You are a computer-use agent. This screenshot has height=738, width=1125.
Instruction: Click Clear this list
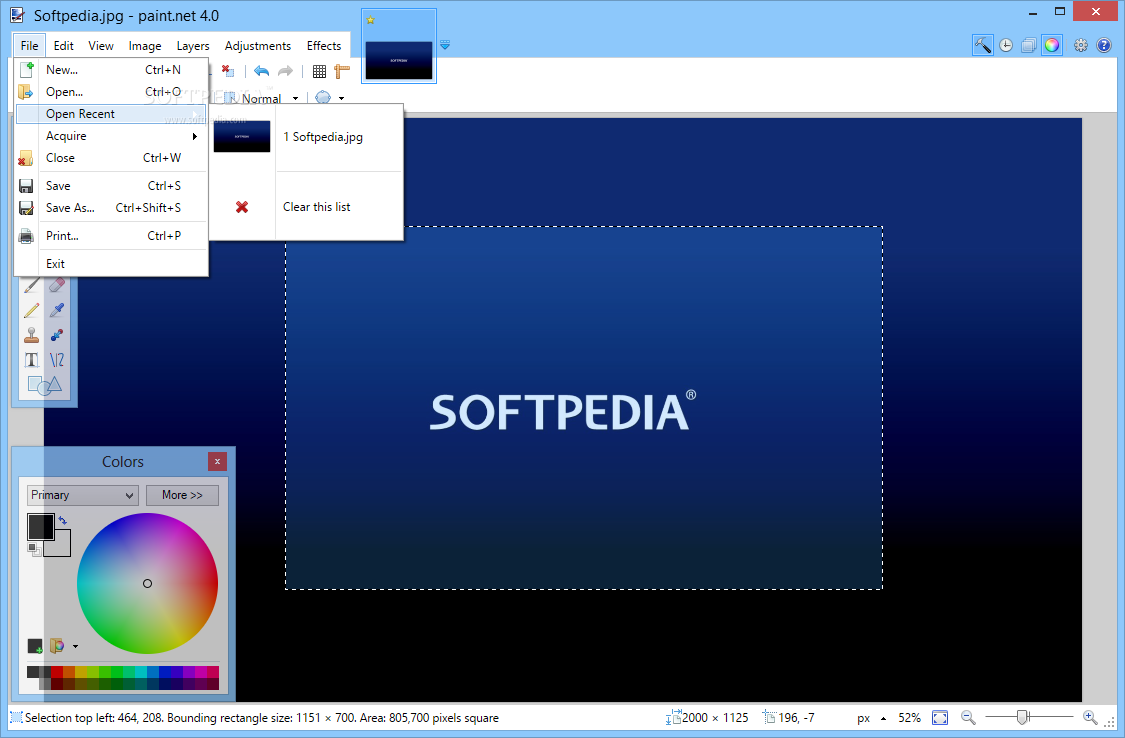(316, 207)
